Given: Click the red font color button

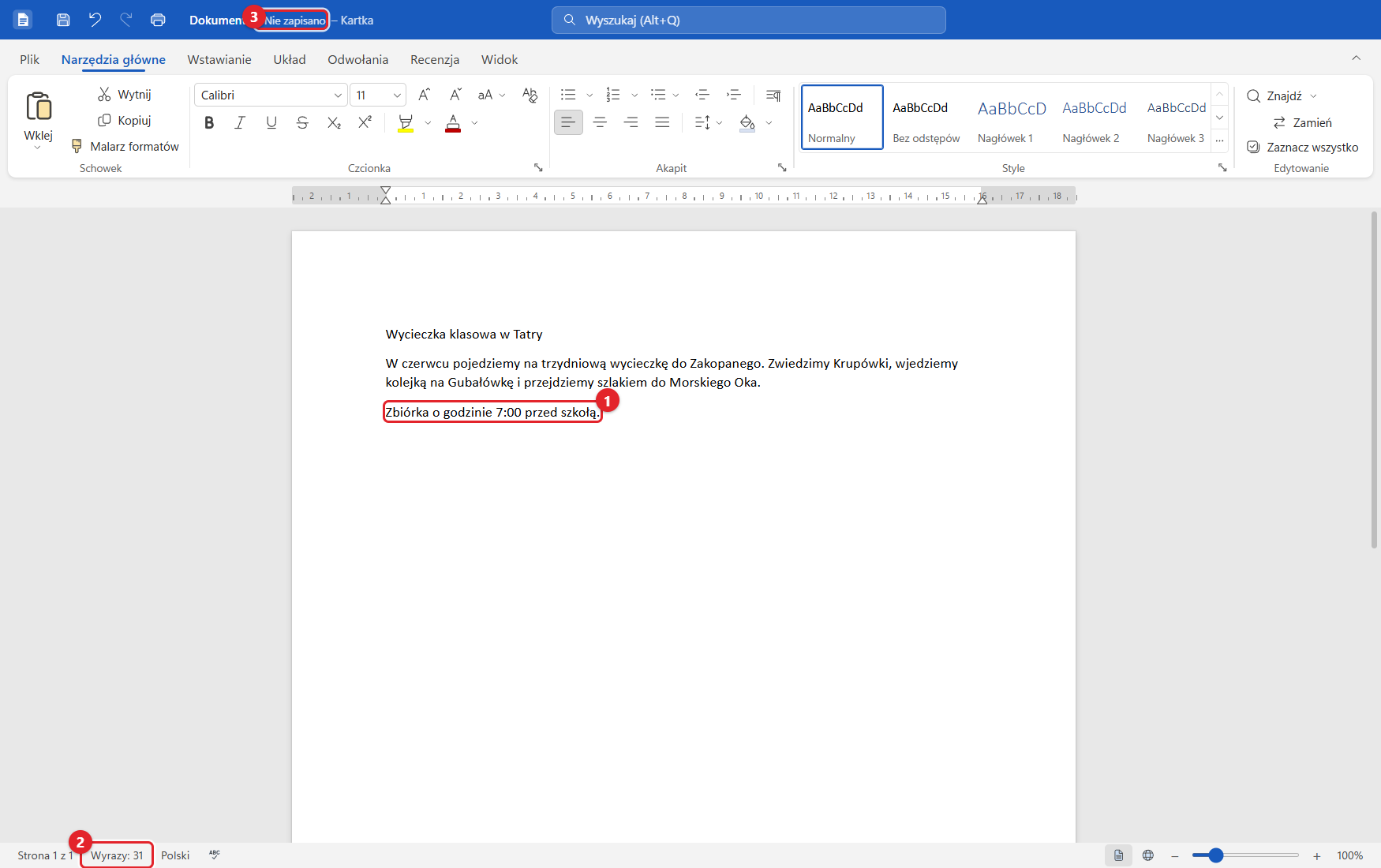Looking at the screenshot, I should (453, 123).
